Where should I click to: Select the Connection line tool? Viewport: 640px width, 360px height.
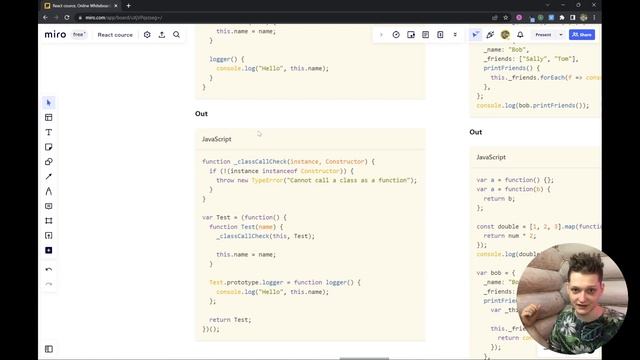[x=49, y=176]
